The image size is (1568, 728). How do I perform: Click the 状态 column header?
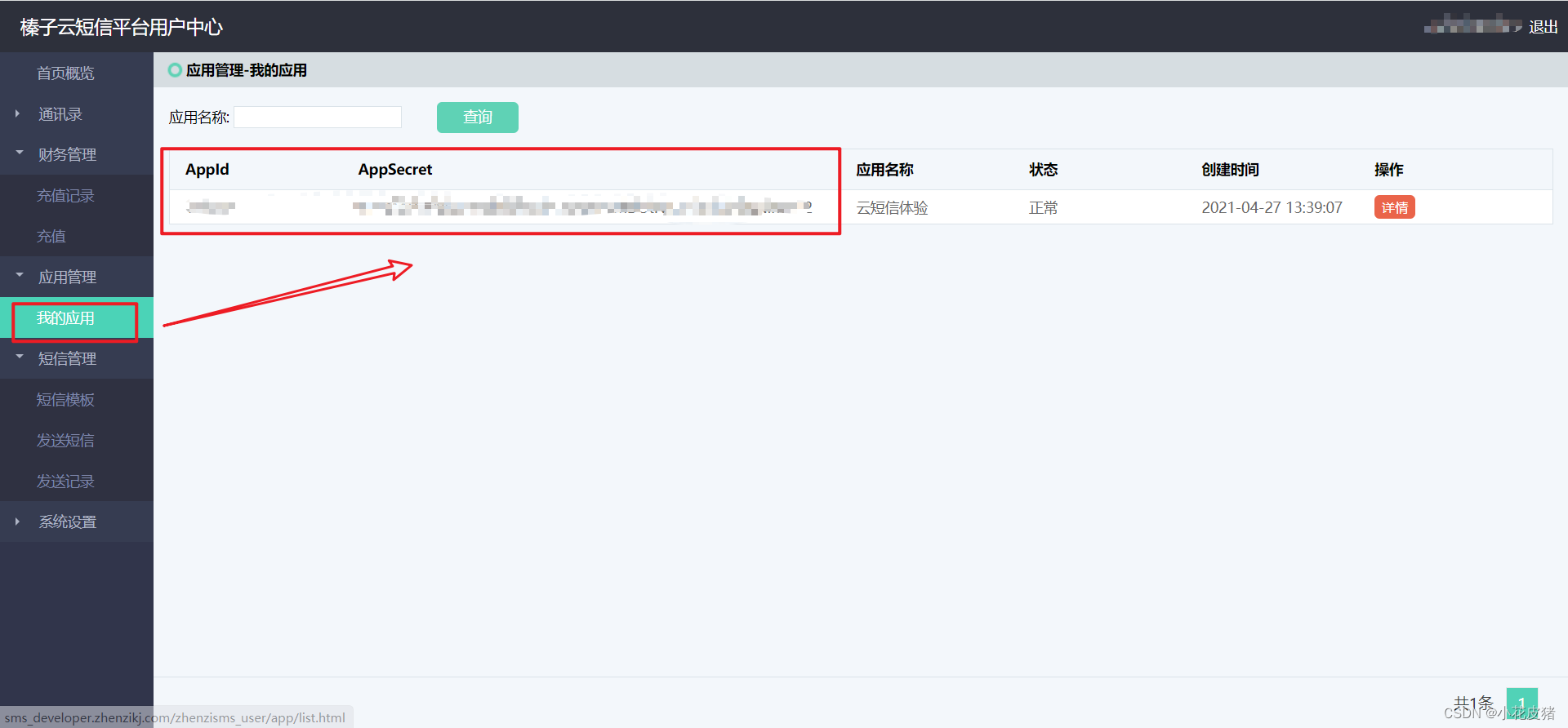pos(1043,170)
